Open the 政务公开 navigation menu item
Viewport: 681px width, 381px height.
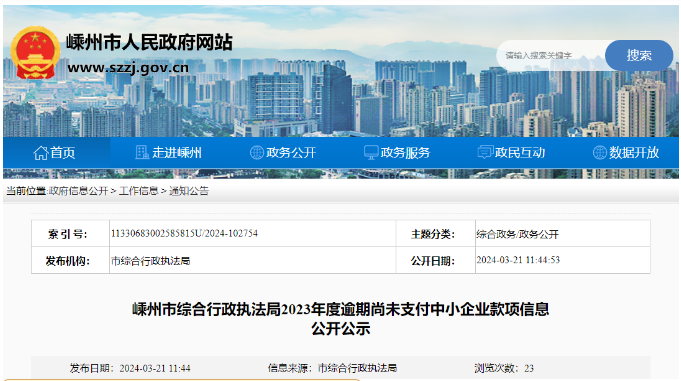click(x=283, y=152)
